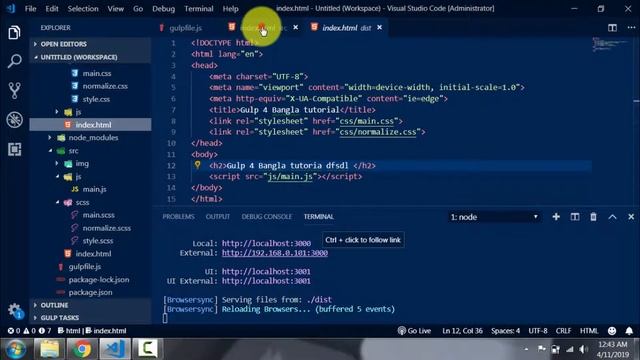Open the feedback smiley in status bar

pyautogui.click(x=612, y=331)
